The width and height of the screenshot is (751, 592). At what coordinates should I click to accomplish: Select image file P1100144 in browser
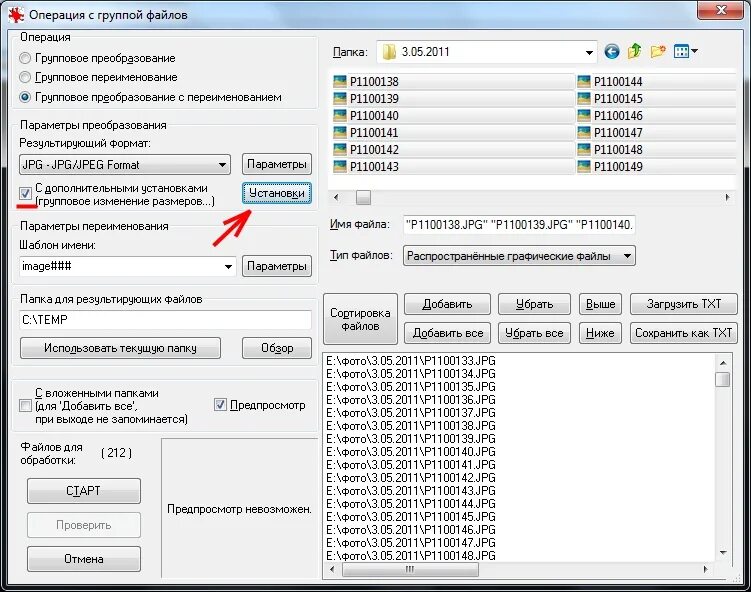click(x=610, y=81)
